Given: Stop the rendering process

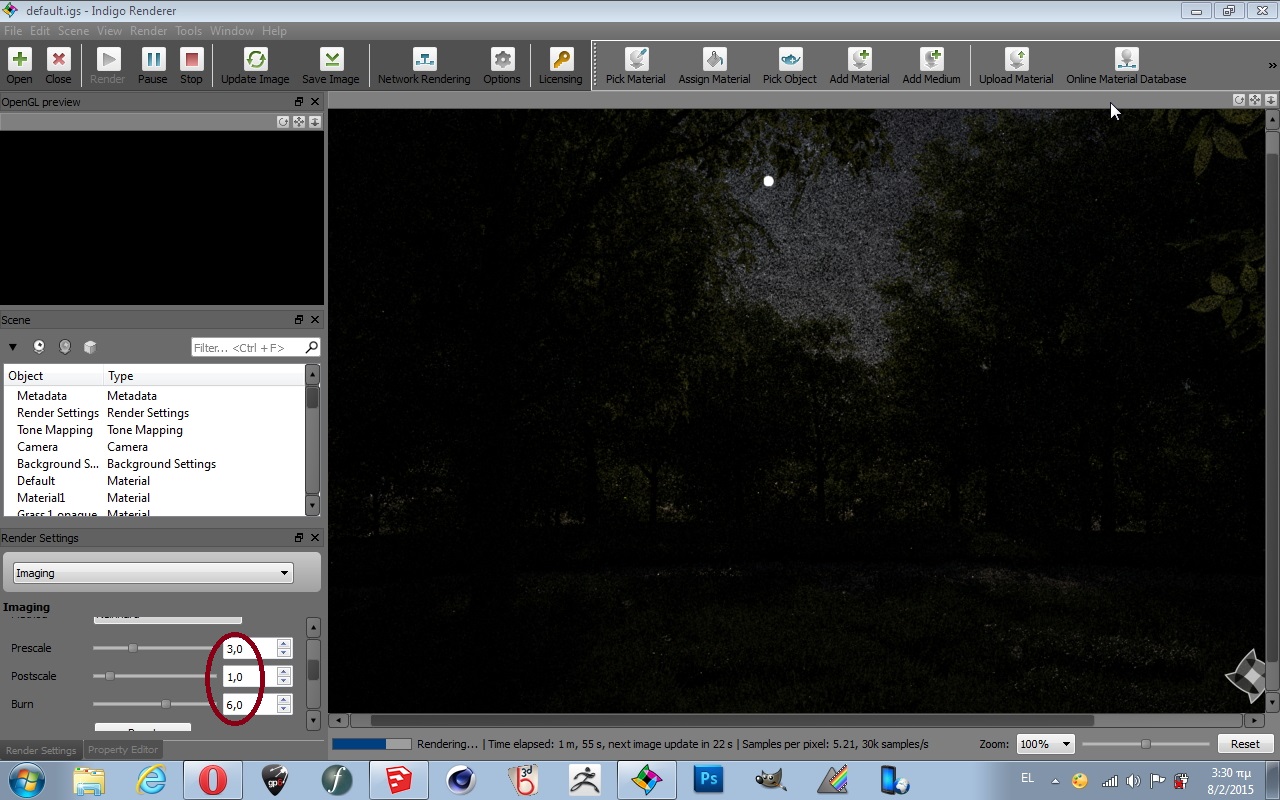Looking at the screenshot, I should click(x=191, y=66).
